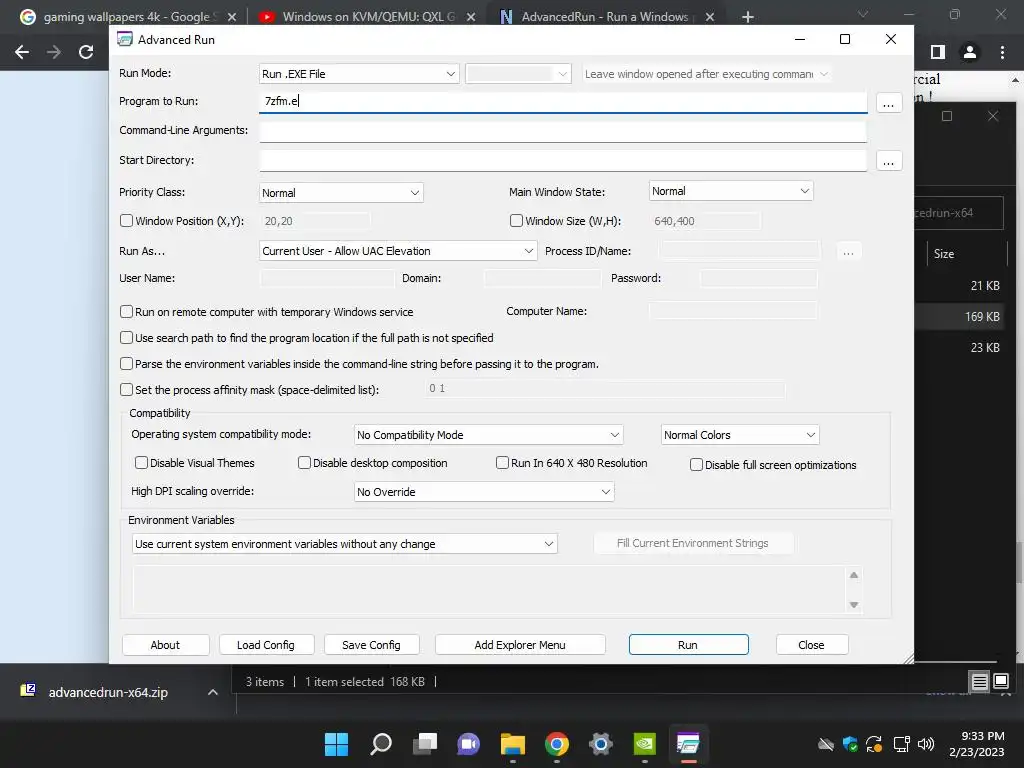Close the Windows on KVM/QEMU tab
The width and height of the screenshot is (1024, 768).
point(471,17)
